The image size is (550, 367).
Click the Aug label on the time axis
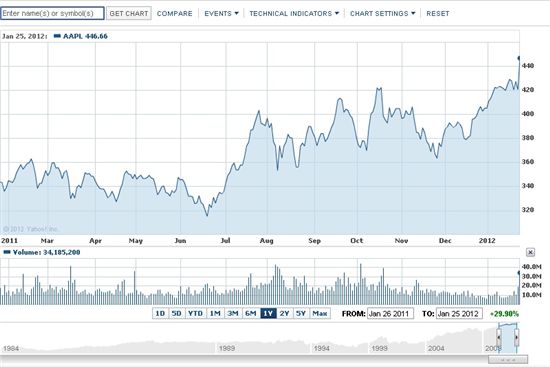click(x=267, y=241)
